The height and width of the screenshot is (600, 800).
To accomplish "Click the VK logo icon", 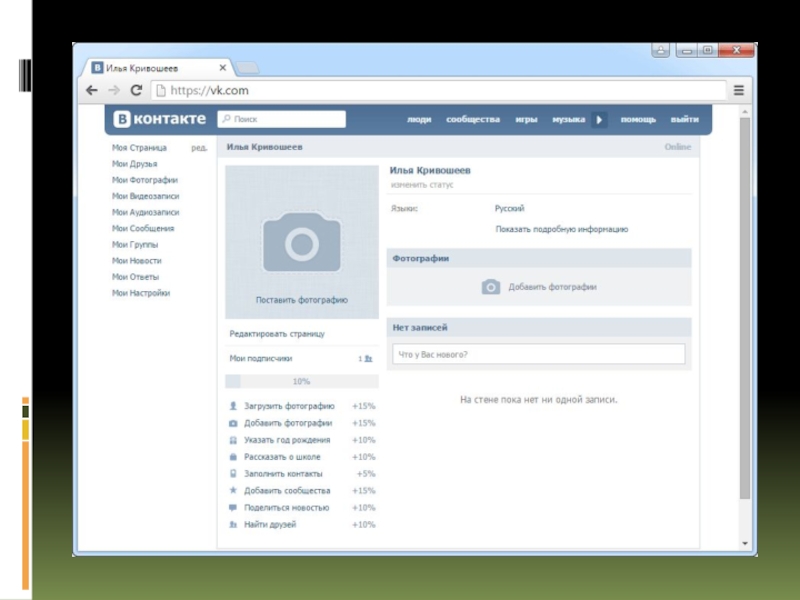I will pyautogui.click(x=121, y=119).
